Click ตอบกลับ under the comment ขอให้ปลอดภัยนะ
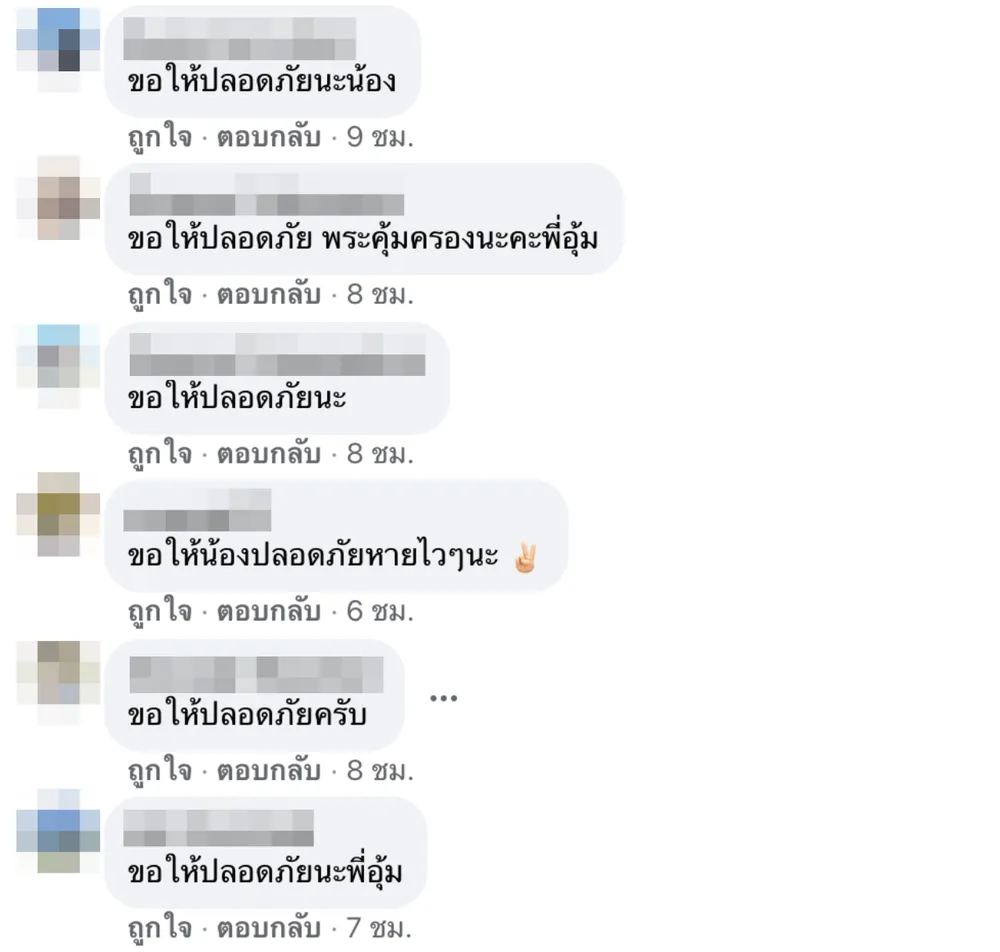This screenshot has width=1000, height=952. 268,453
